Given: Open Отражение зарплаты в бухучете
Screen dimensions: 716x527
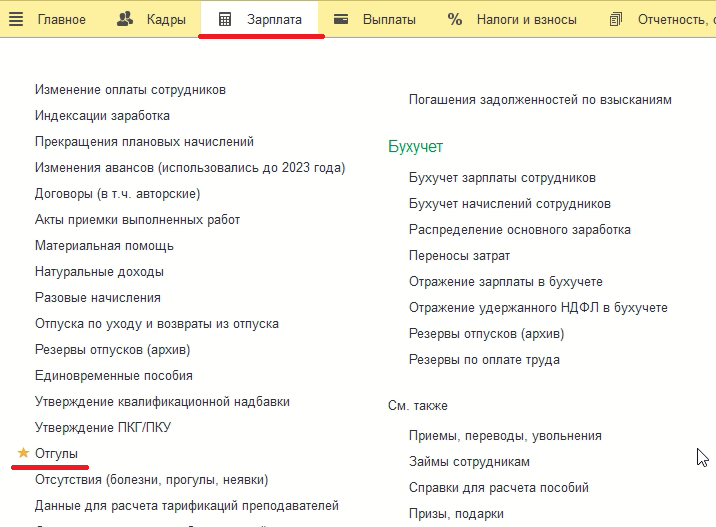Looking at the screenshot, I should click(x=505, y=282).
